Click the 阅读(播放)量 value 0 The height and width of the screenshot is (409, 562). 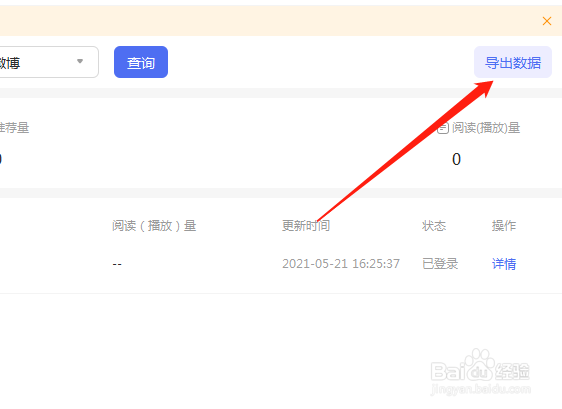pyautogui.click(x=456, y=159)
